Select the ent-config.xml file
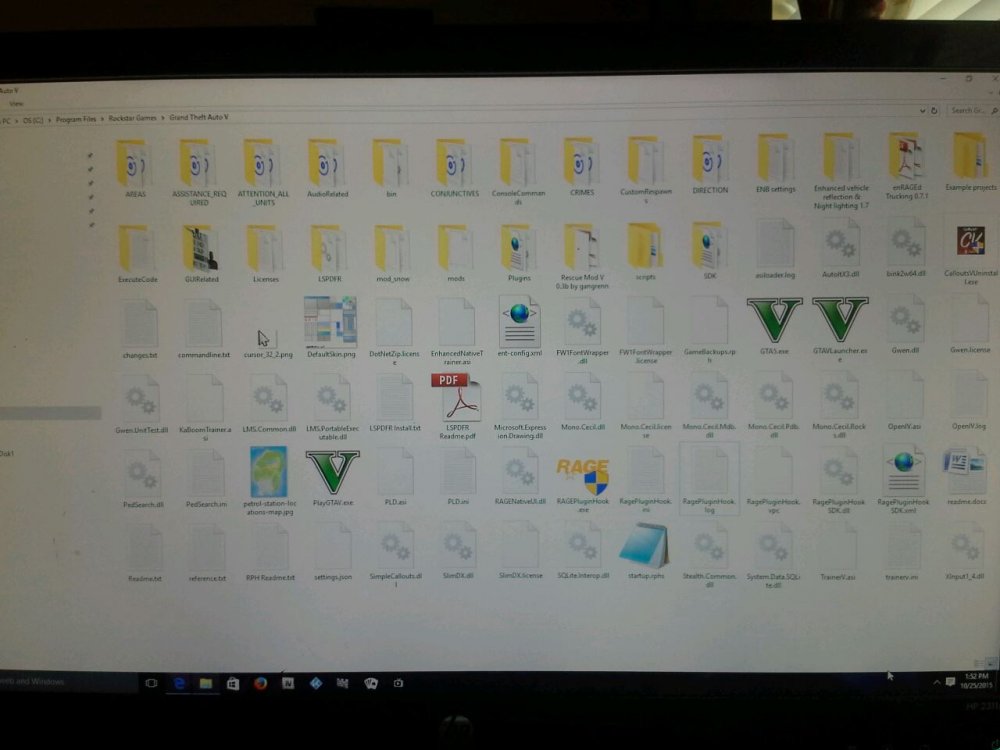This screenshot has height=750, width=1000. 519,326
